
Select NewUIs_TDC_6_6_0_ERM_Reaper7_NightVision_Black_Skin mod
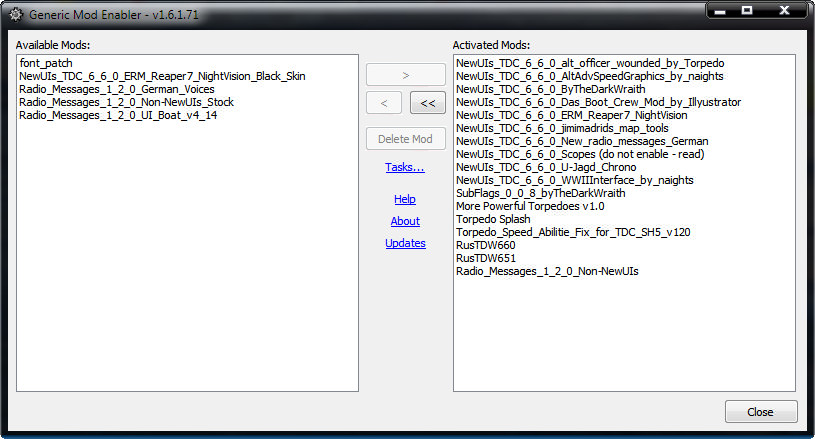coord(162,76)
